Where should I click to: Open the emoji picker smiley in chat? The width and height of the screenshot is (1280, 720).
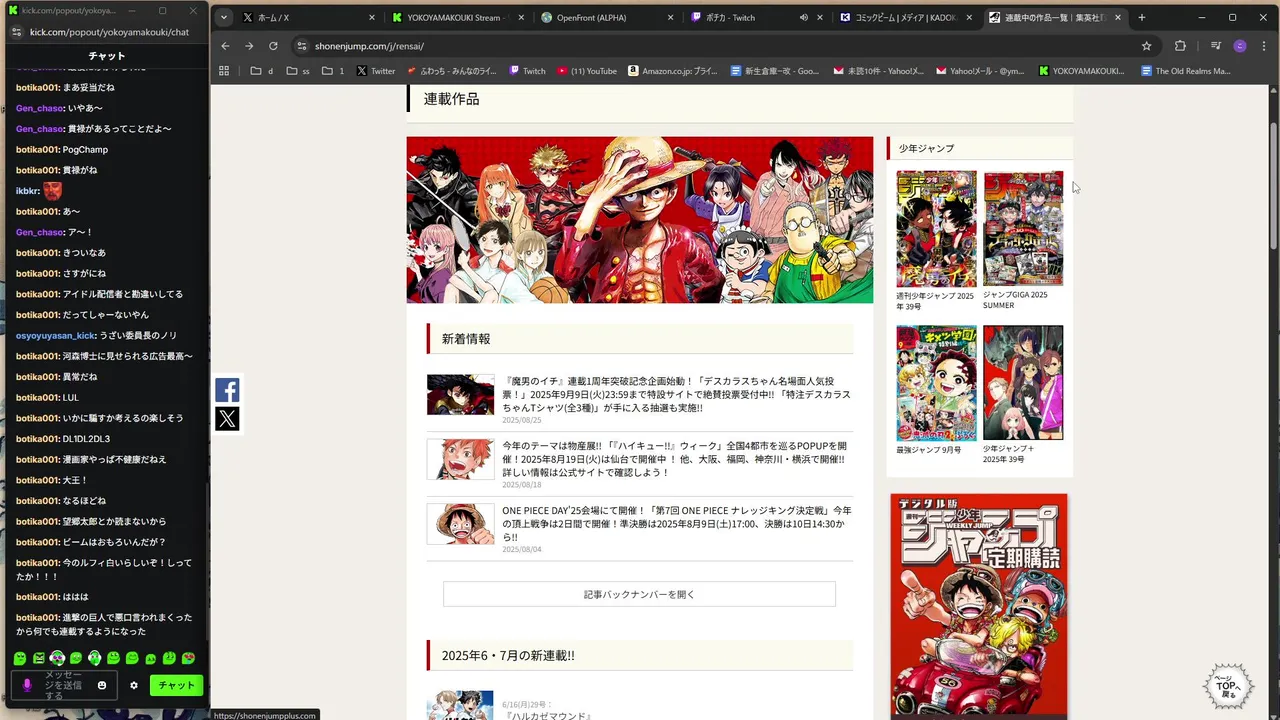click(102, 685)
